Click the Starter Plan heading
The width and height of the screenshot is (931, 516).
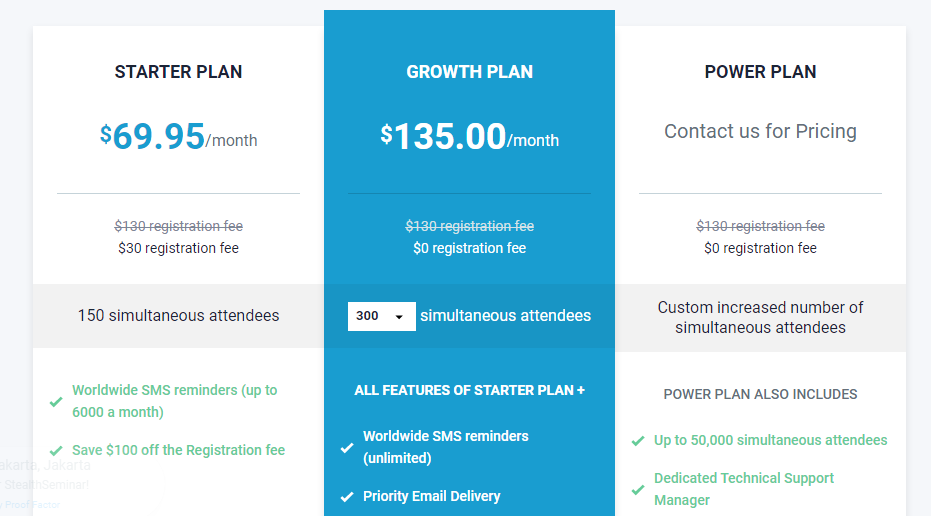click(178, 72)
